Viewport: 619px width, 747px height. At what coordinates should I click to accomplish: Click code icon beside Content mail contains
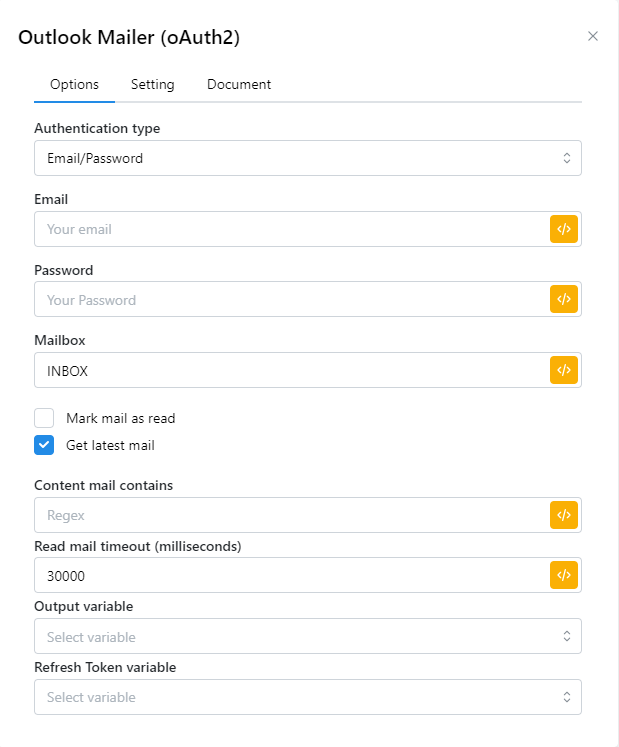point(564,515)
